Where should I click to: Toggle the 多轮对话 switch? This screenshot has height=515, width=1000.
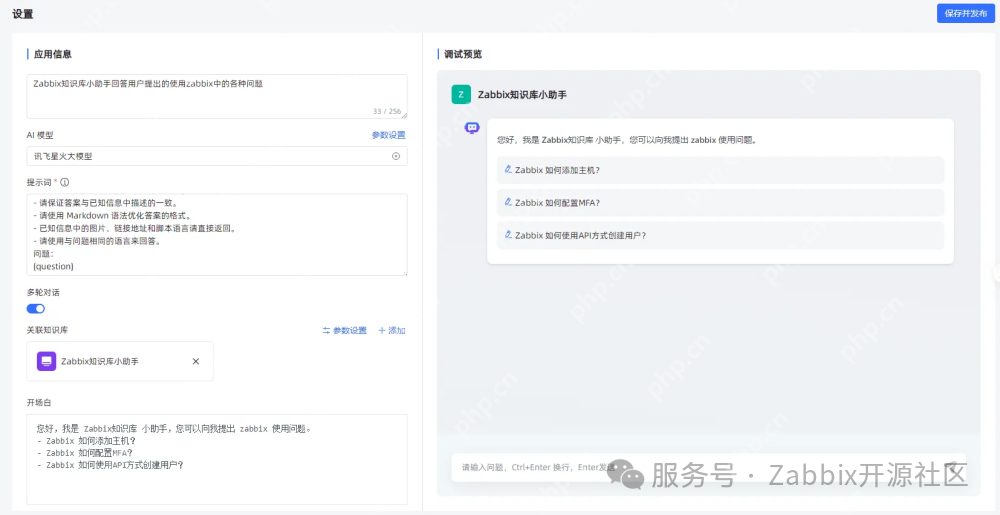click(36, 308)
